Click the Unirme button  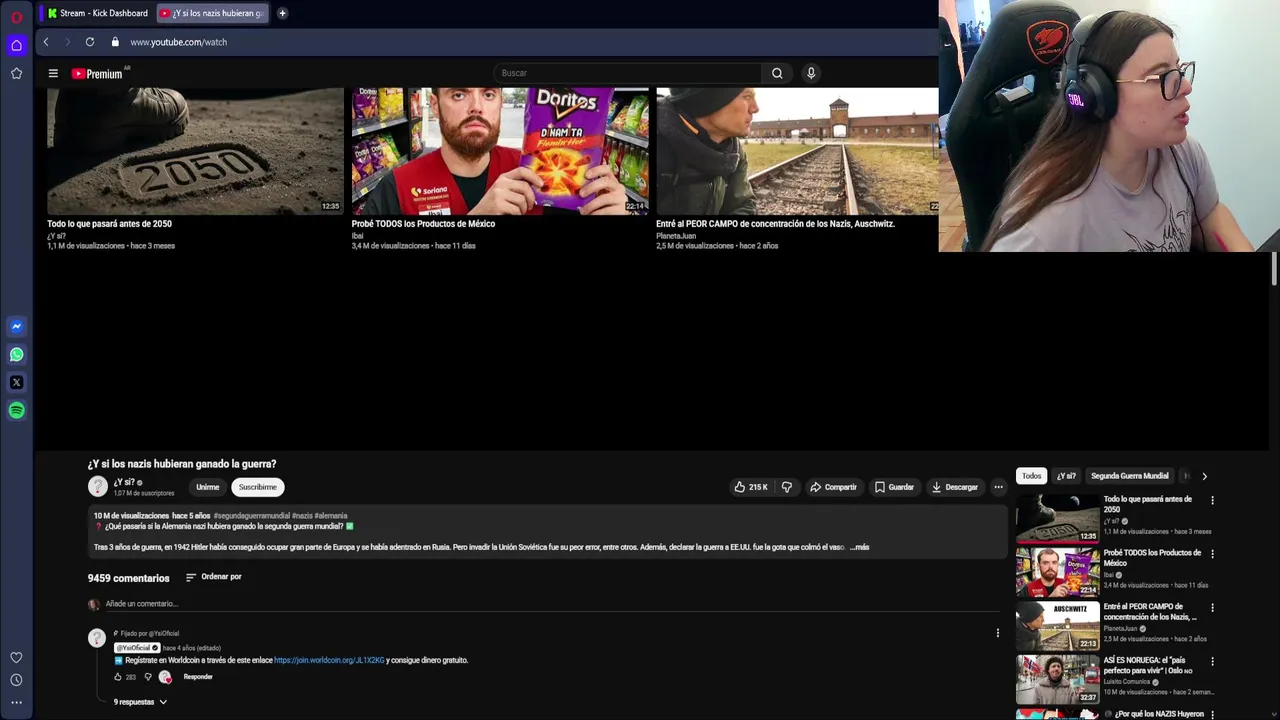pyautogui.click(x=207, y=487)
